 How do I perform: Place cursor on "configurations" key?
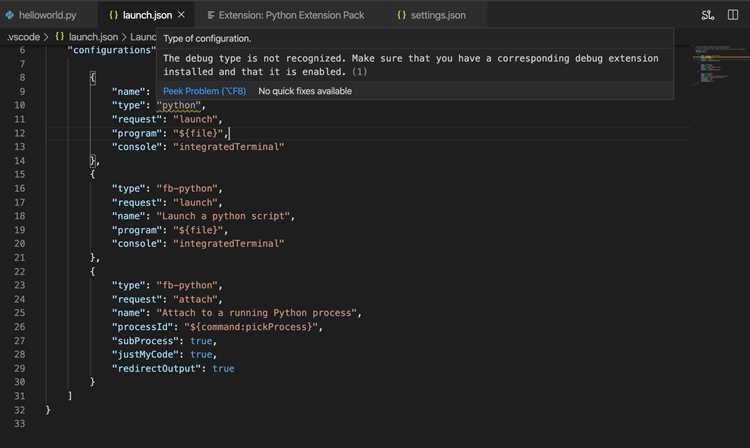(x=111, y=50)
